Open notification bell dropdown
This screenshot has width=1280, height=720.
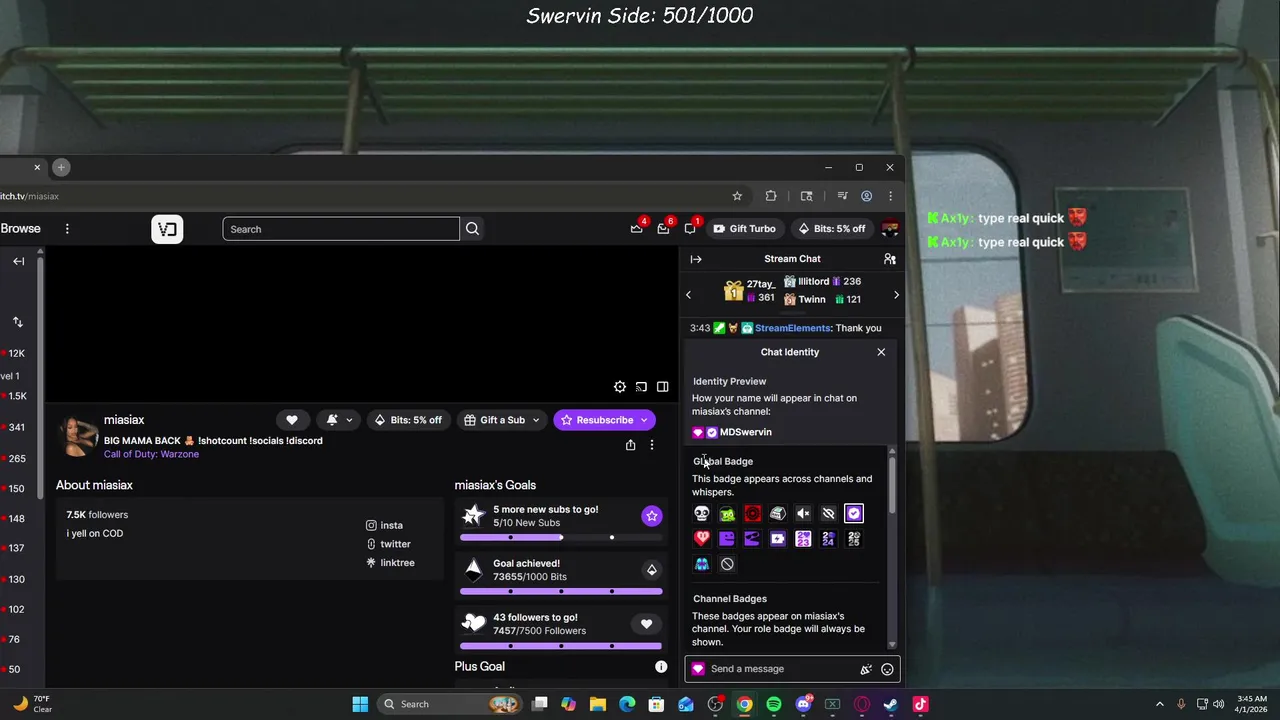coord(338,420)
